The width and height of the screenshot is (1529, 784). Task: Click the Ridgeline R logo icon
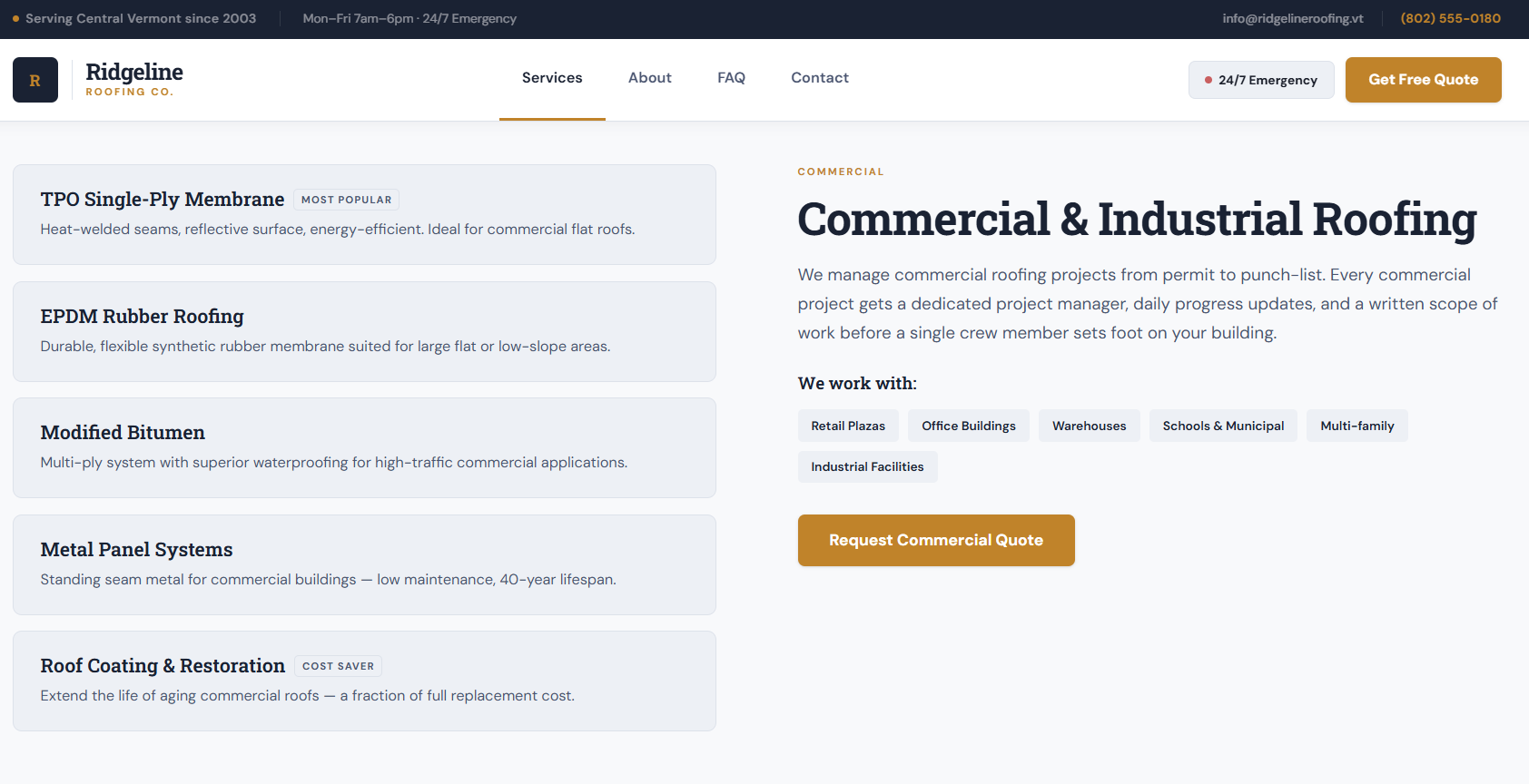(x=35, y=80)
